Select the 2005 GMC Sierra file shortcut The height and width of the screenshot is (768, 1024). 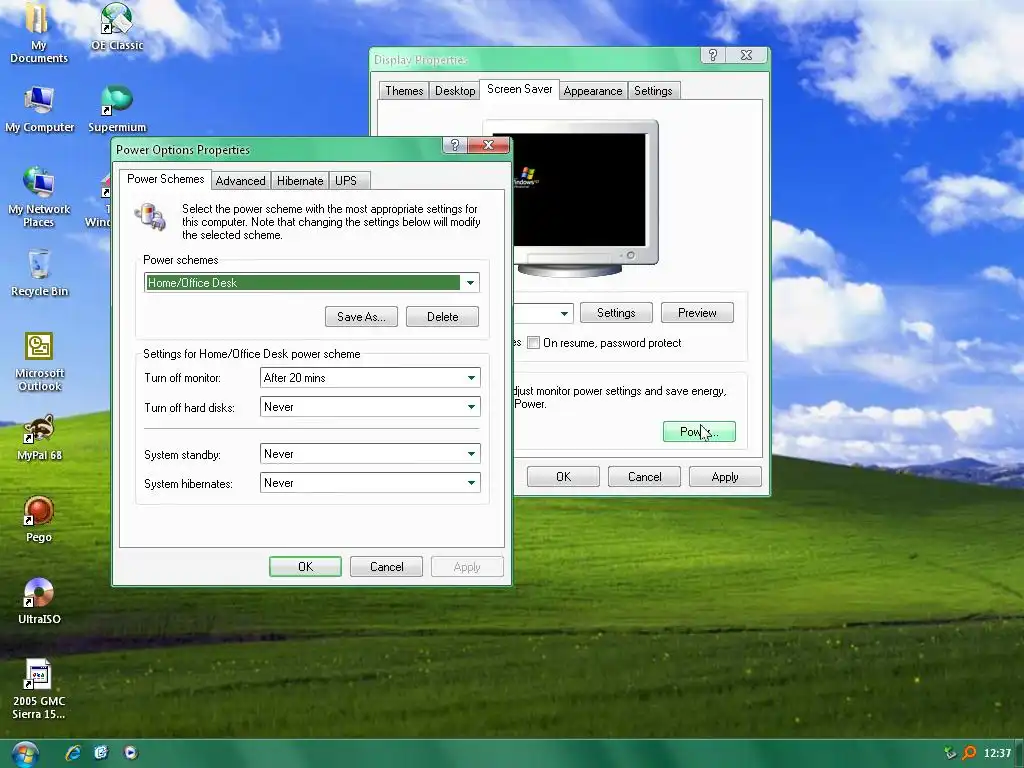[39, 689]
